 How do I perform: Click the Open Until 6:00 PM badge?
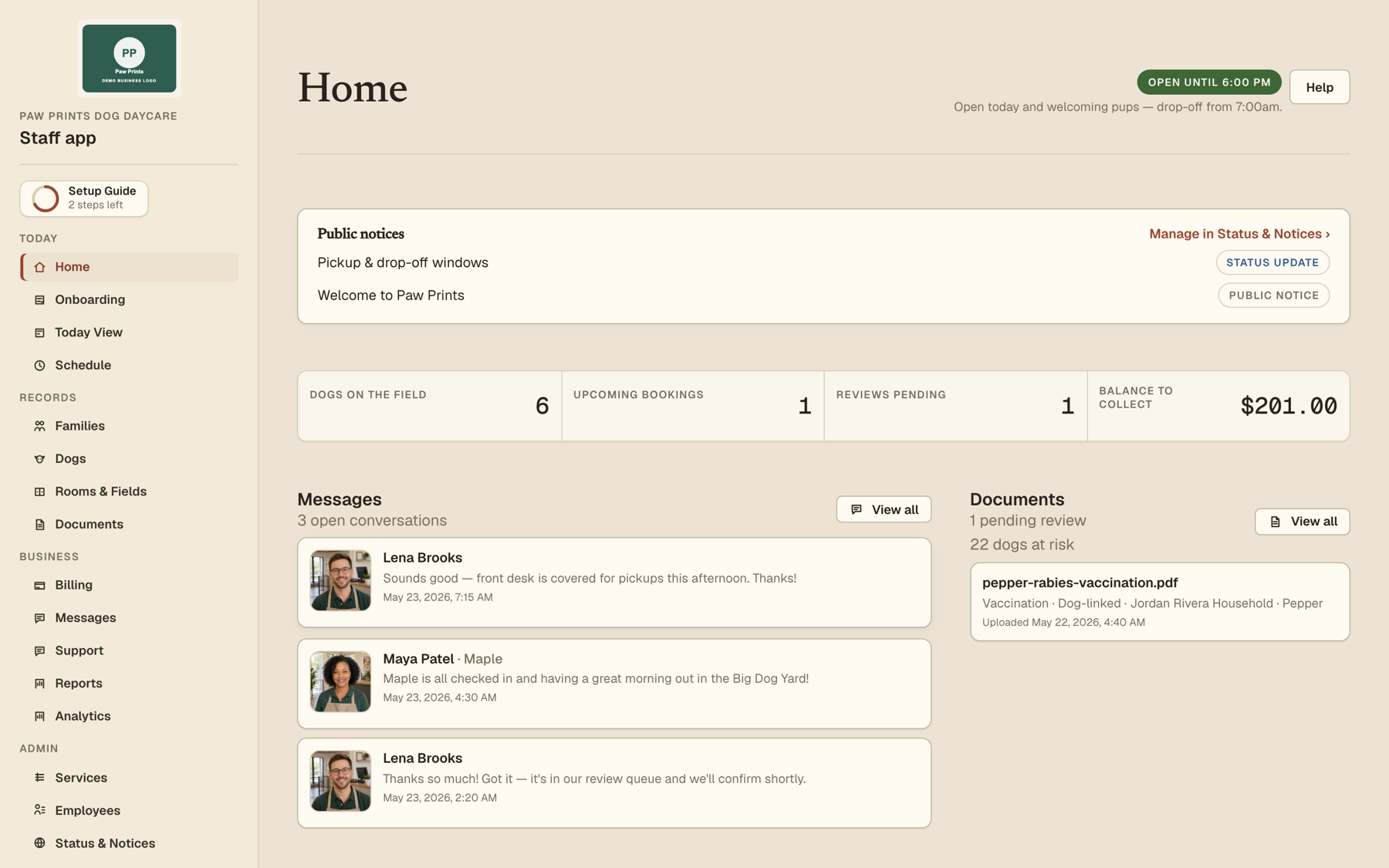coord(1208,82)
